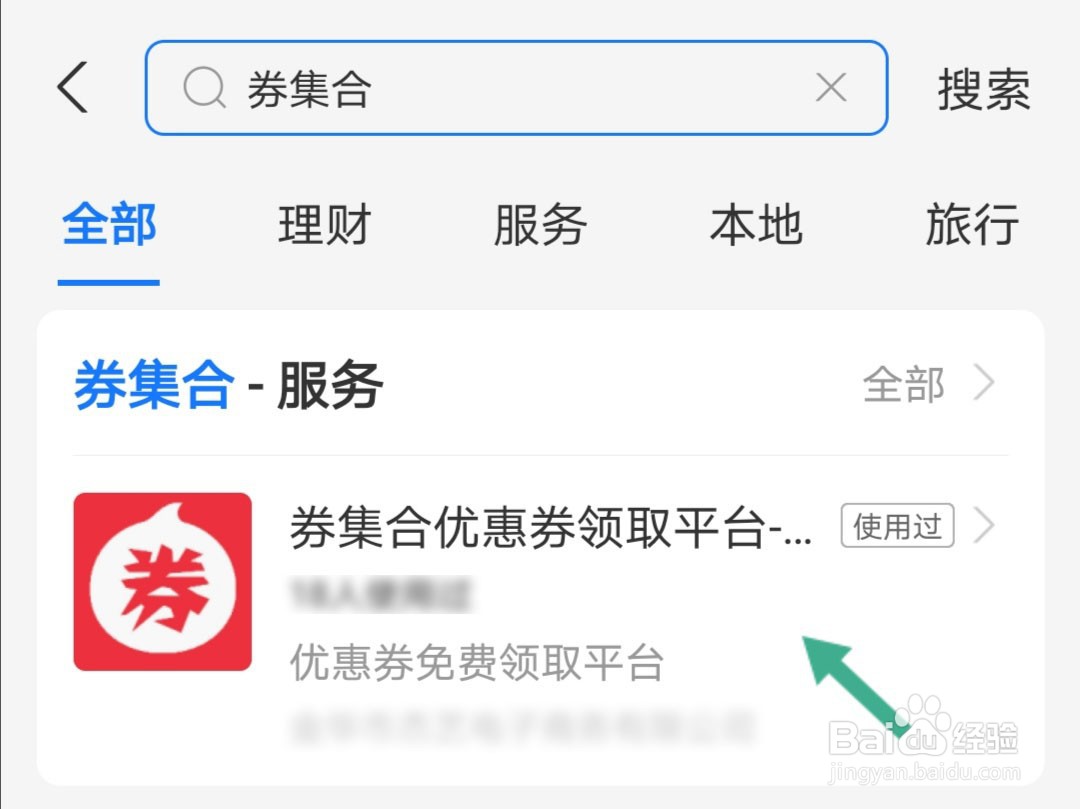The image size is (1080, 809).
Task: Open the 本地 tab
Action: tap(756, 224)
